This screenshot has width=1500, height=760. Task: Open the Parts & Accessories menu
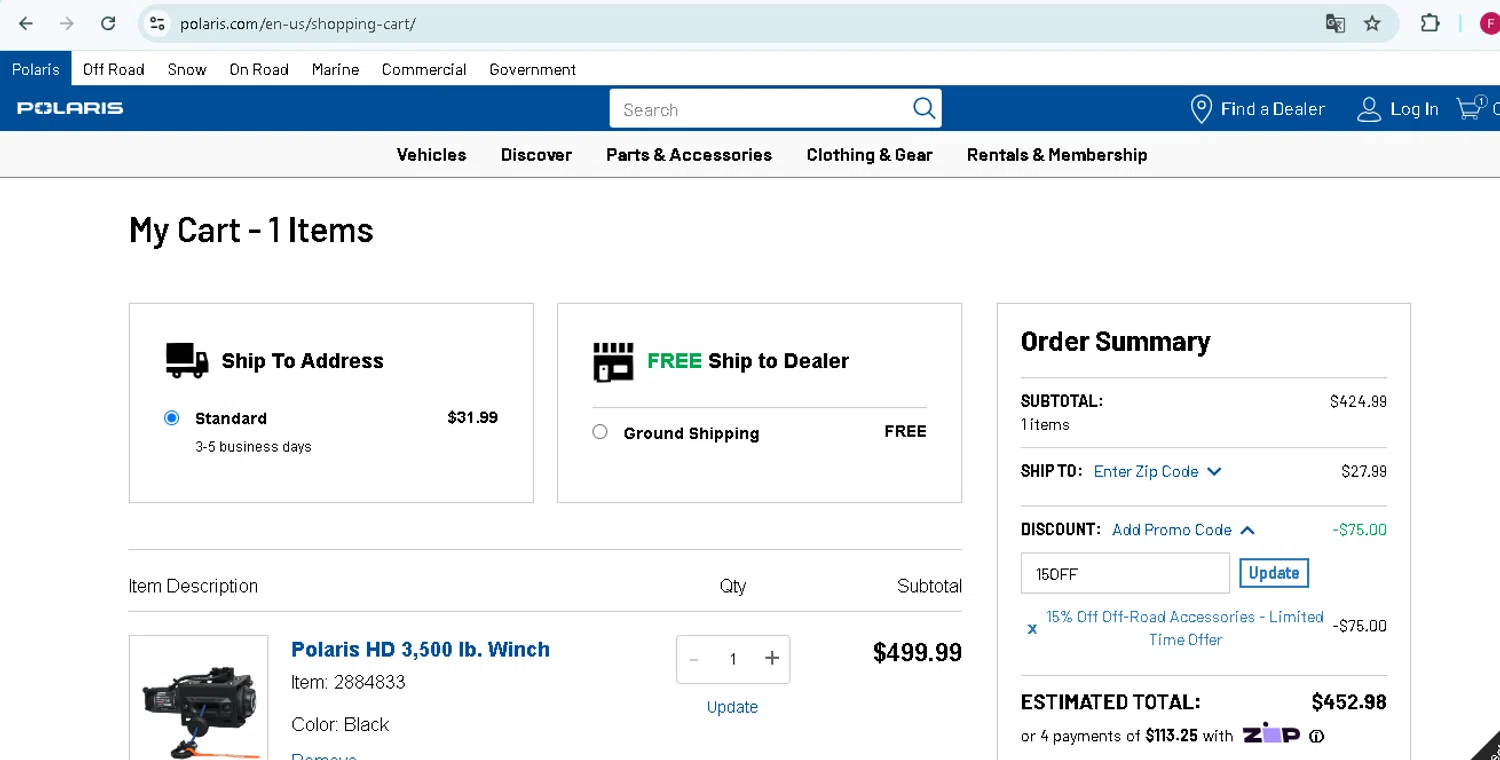689,155
